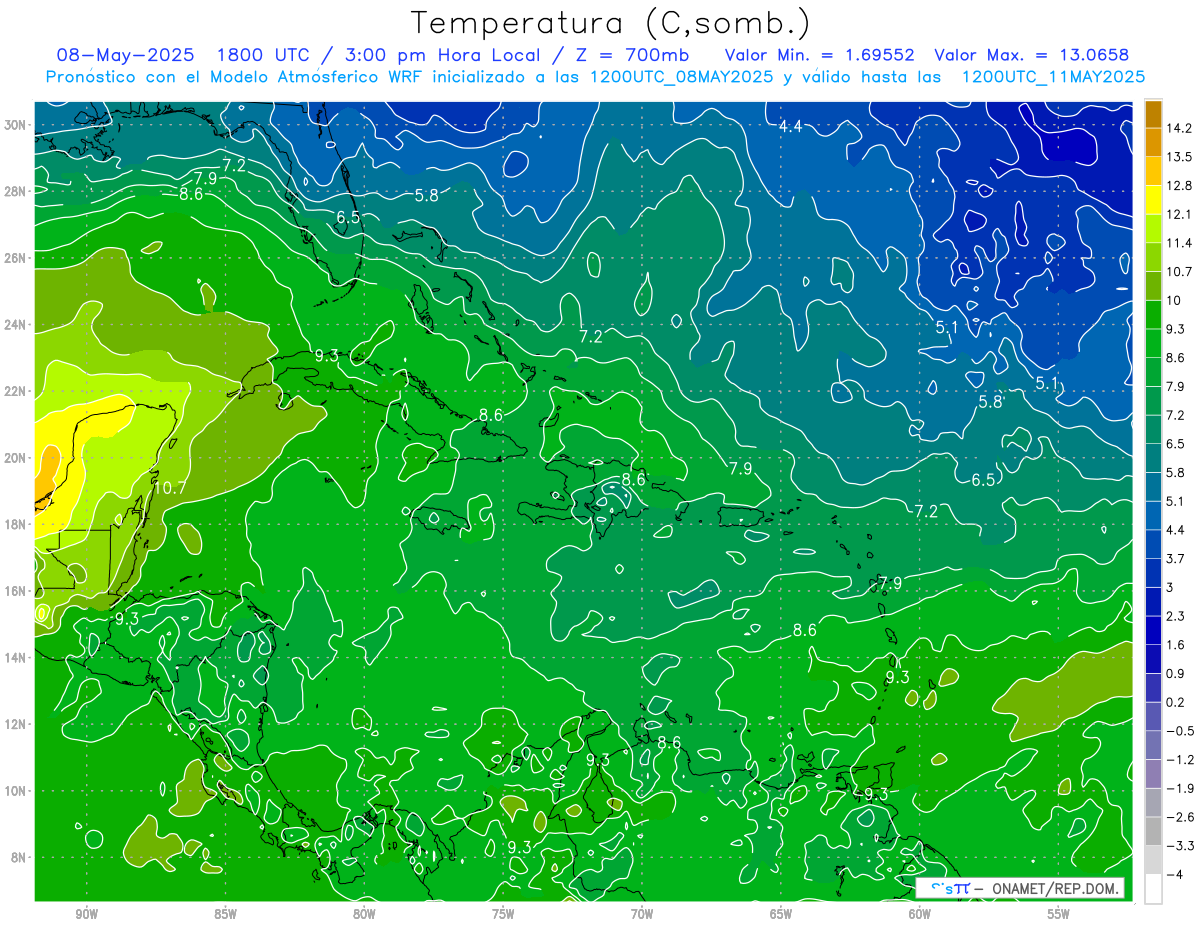This screenshot has height=927, width=1200.
Task: Click the 14N latitude axis label
Action: pyautogui.click(x=15, y=658)
